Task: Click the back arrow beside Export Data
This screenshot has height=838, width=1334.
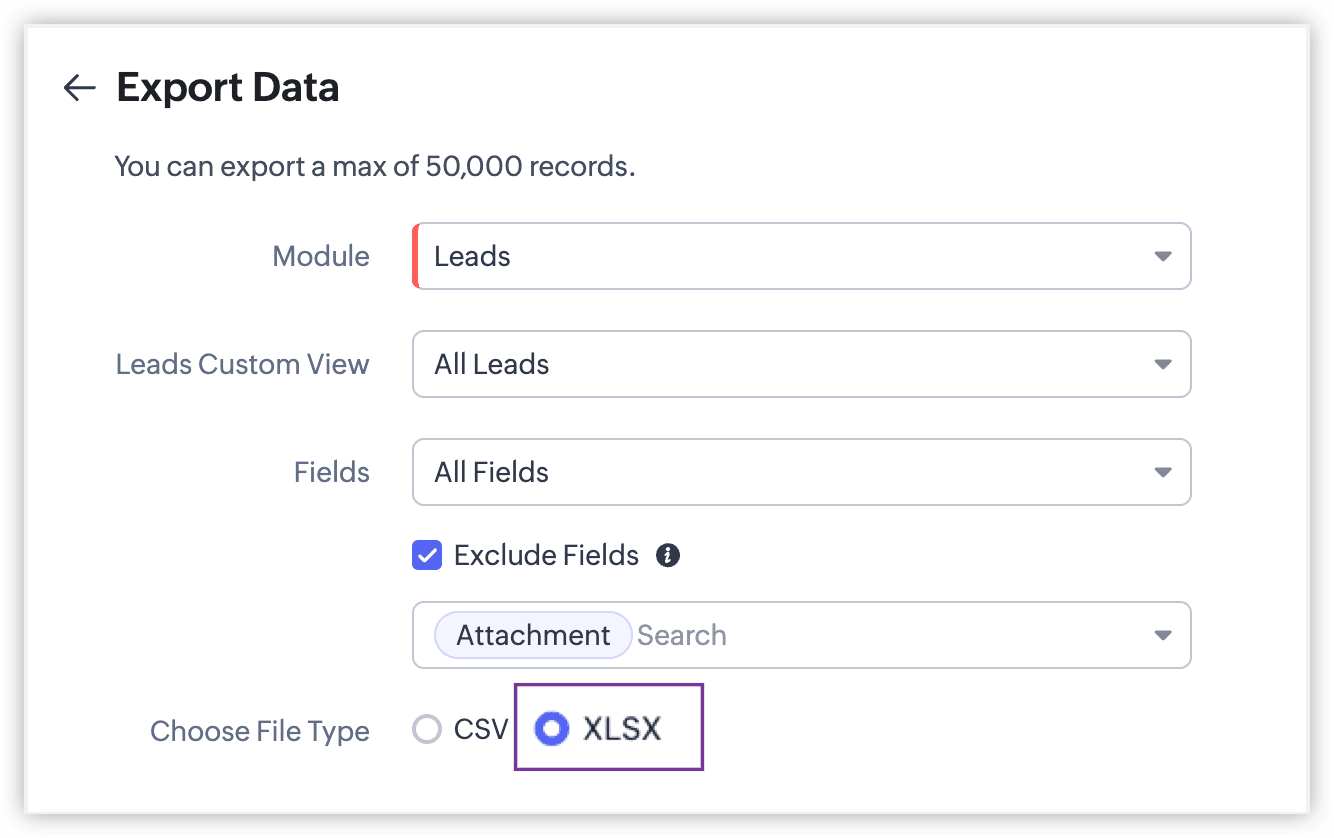Action: tap(79, 88)
